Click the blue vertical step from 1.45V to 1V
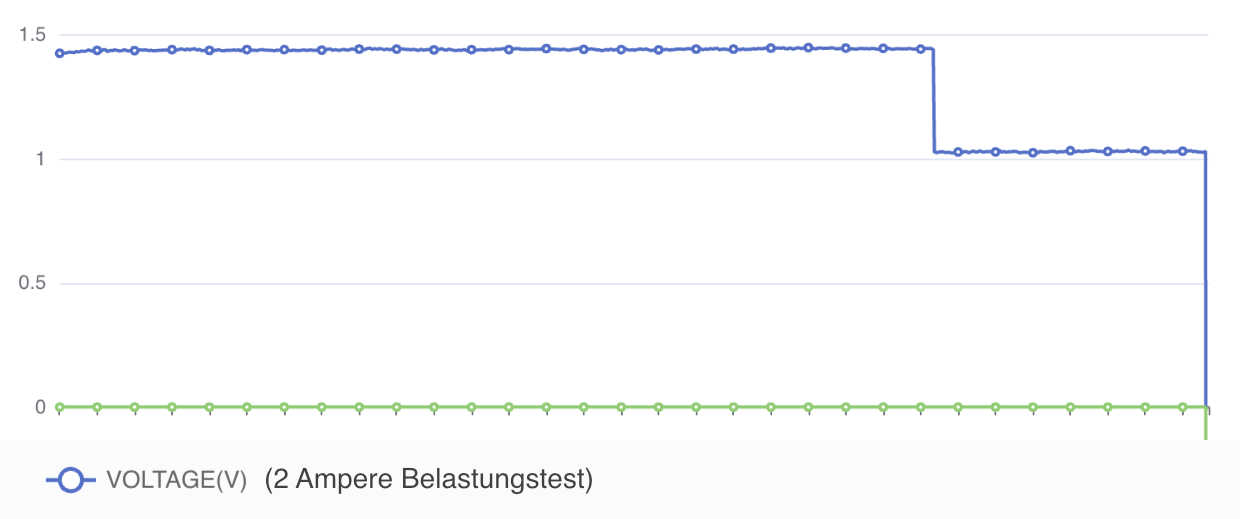Screen dimensions: 1240x519 pyautogui.click(x=933, y=100)
